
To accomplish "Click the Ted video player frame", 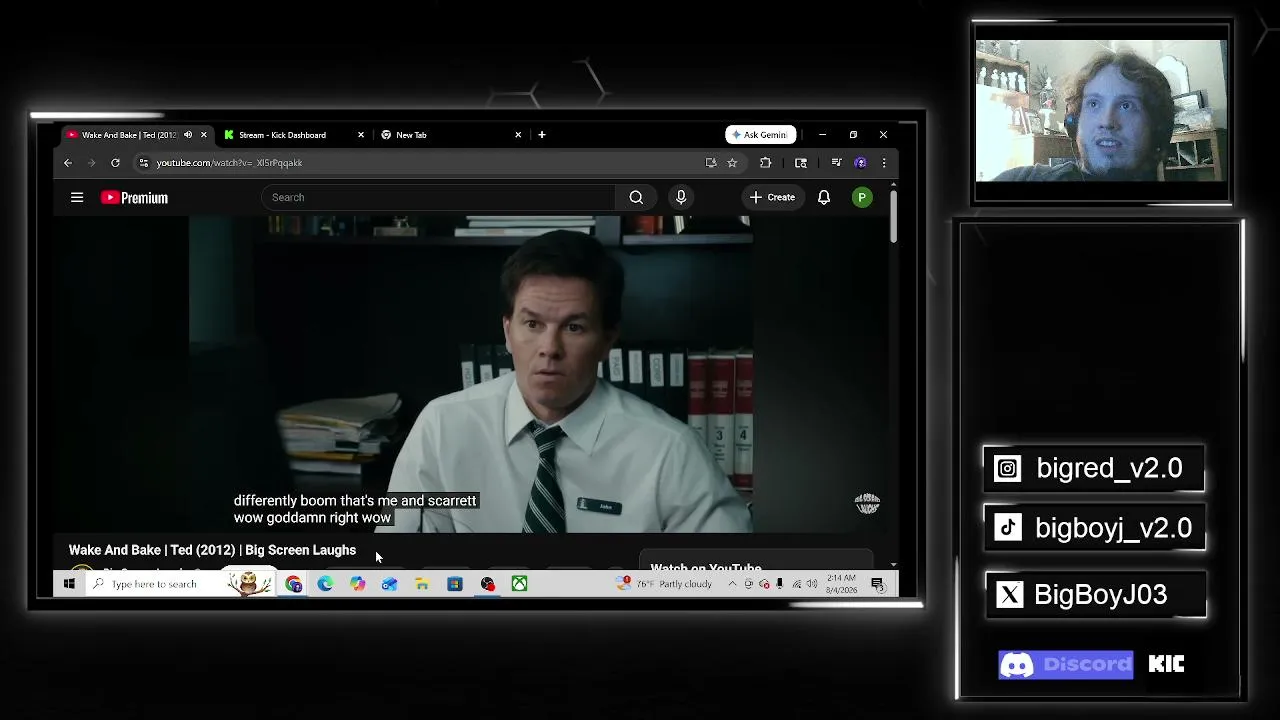I will (470, 374).
